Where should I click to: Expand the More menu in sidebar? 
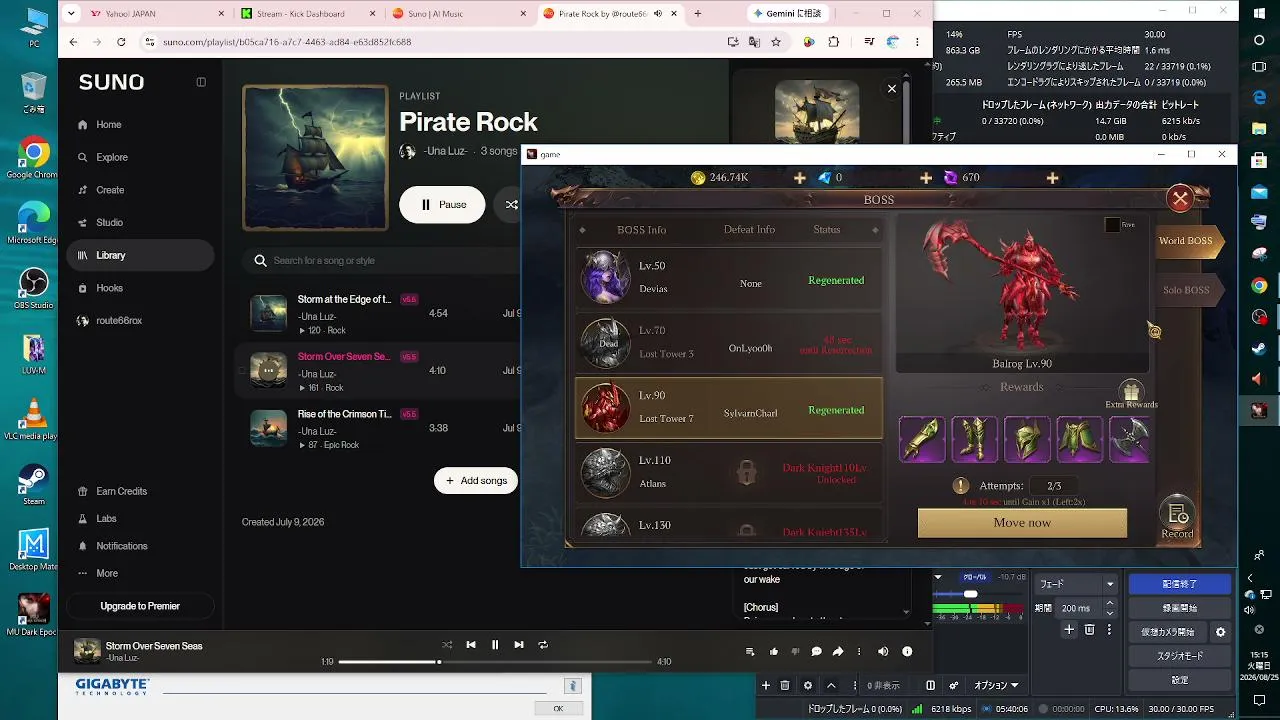pos(140,573)
